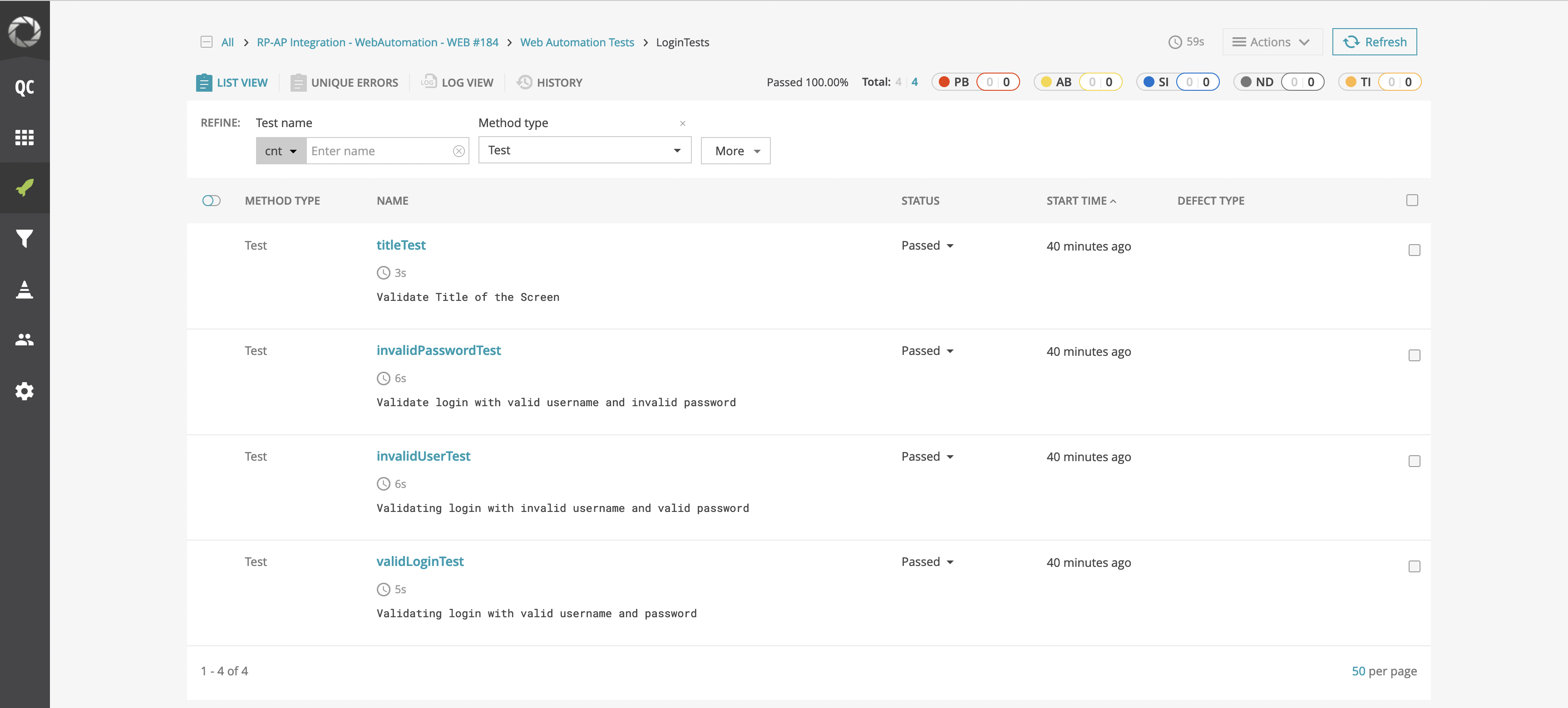1568x708 pixels.
Task: Open the invalidPasswordTest results
Action: pyautogui.click(x=438, y=350)
